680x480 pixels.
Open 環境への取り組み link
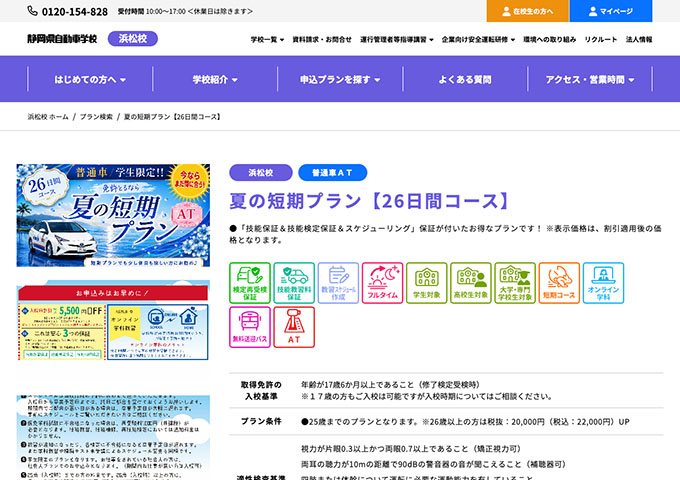coord(549,39)
